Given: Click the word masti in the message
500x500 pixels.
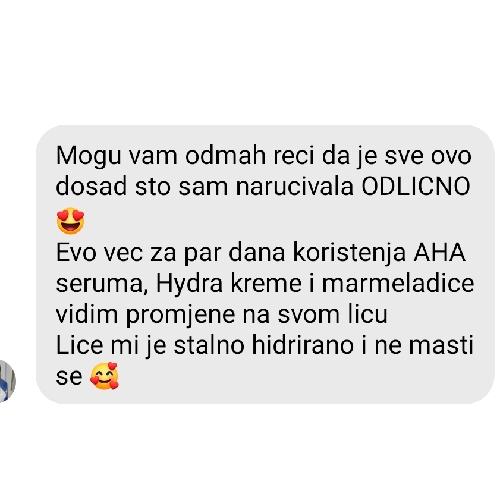Looking at the screenshot, I should [x=441, y=345].
